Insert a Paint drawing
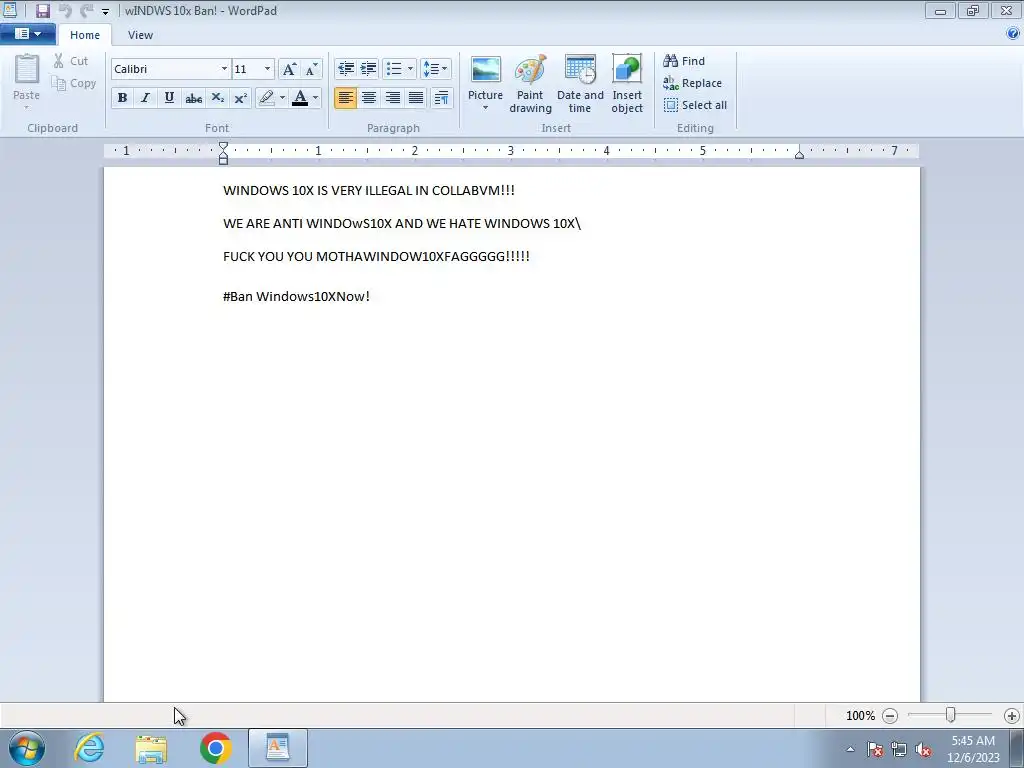This screenshot has height=768, width=1024. (530, 84)
